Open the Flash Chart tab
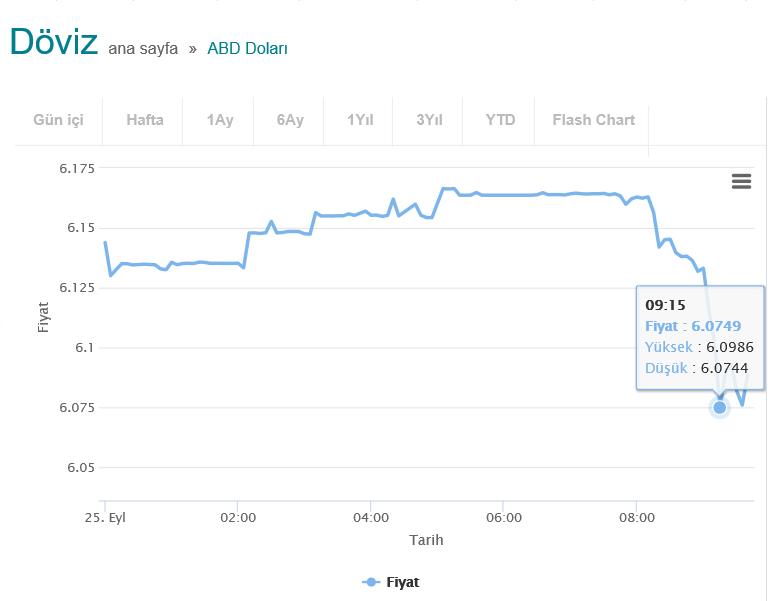 (x=593, y=120)
